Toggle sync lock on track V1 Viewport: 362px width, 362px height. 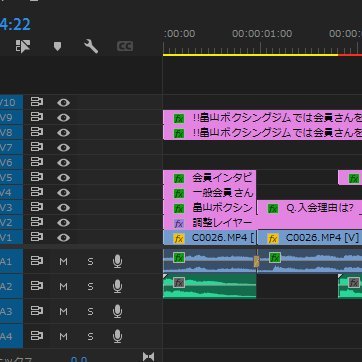pos(37,237)
